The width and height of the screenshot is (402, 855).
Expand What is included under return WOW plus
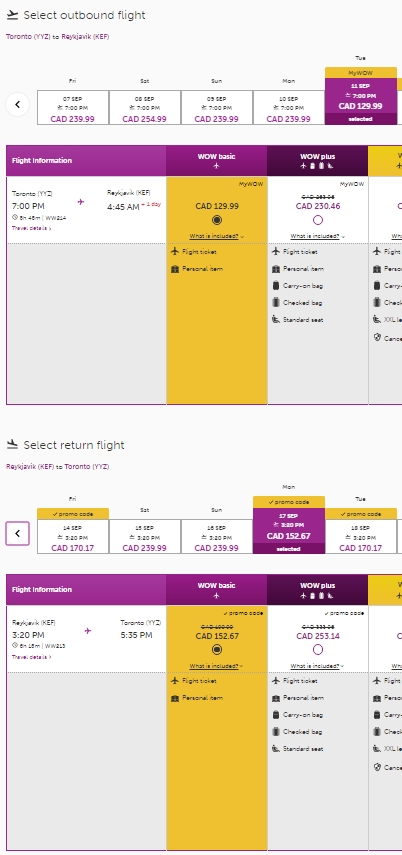coord(318,666)
